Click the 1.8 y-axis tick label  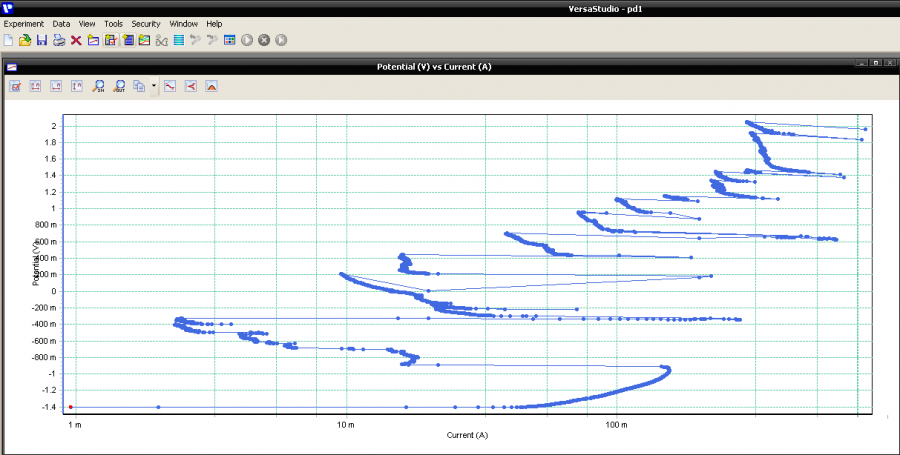coord(51,142)
